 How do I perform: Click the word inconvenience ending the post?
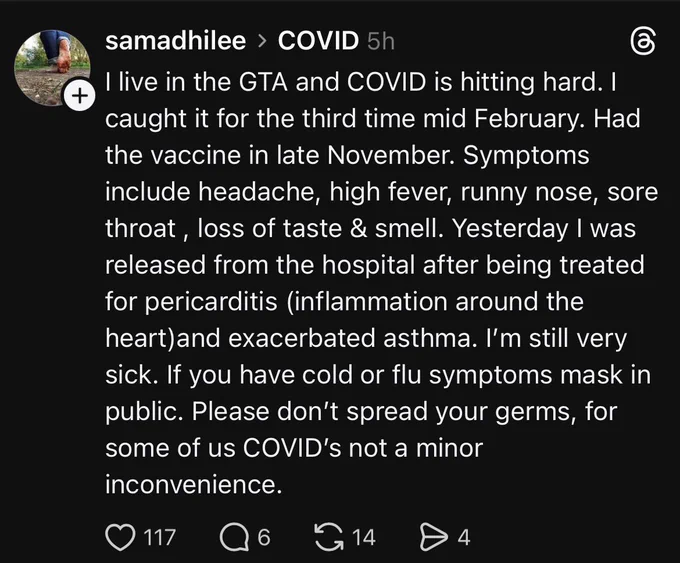(193, 484)
